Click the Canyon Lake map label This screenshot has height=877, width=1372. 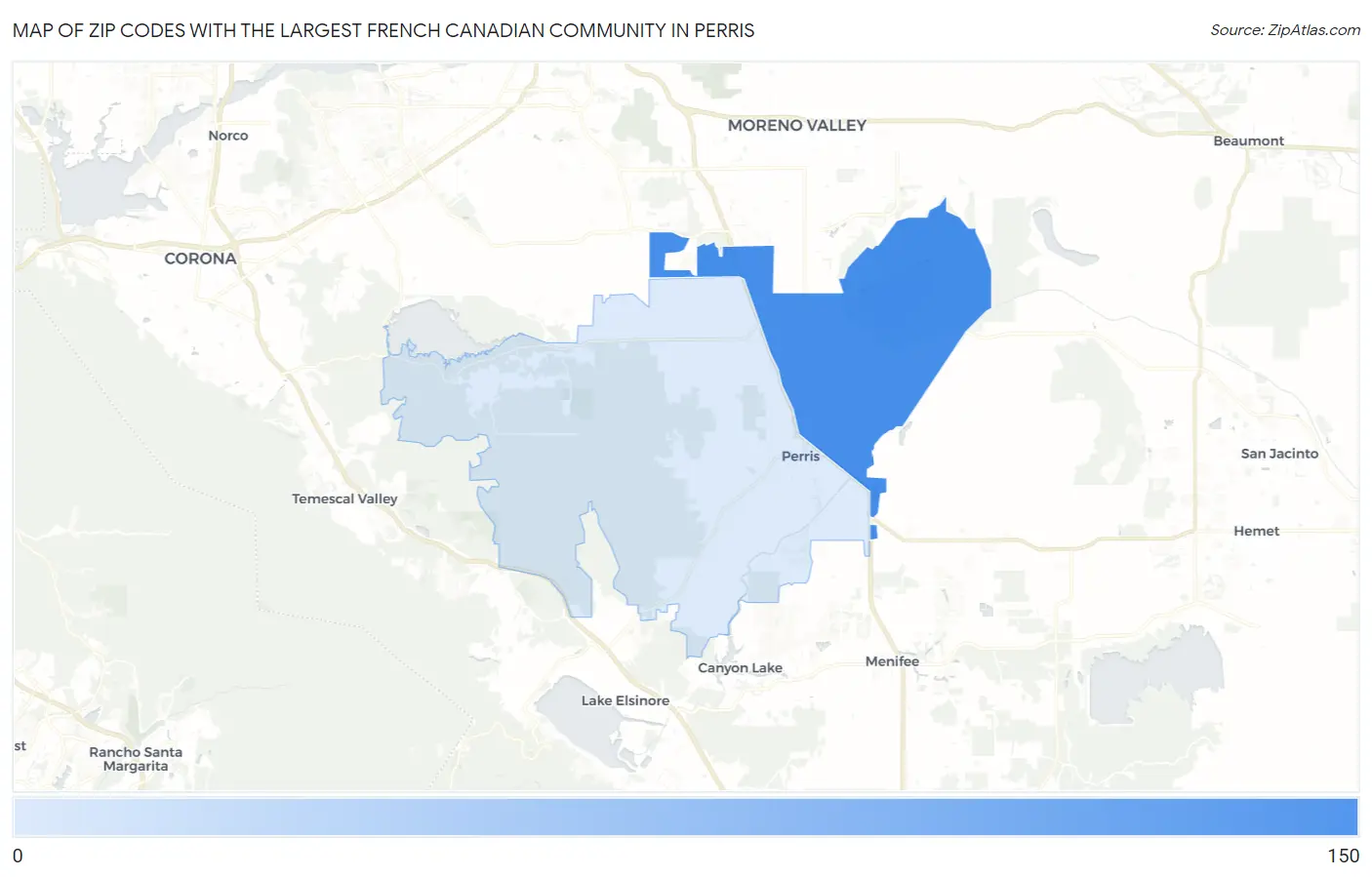740,668
